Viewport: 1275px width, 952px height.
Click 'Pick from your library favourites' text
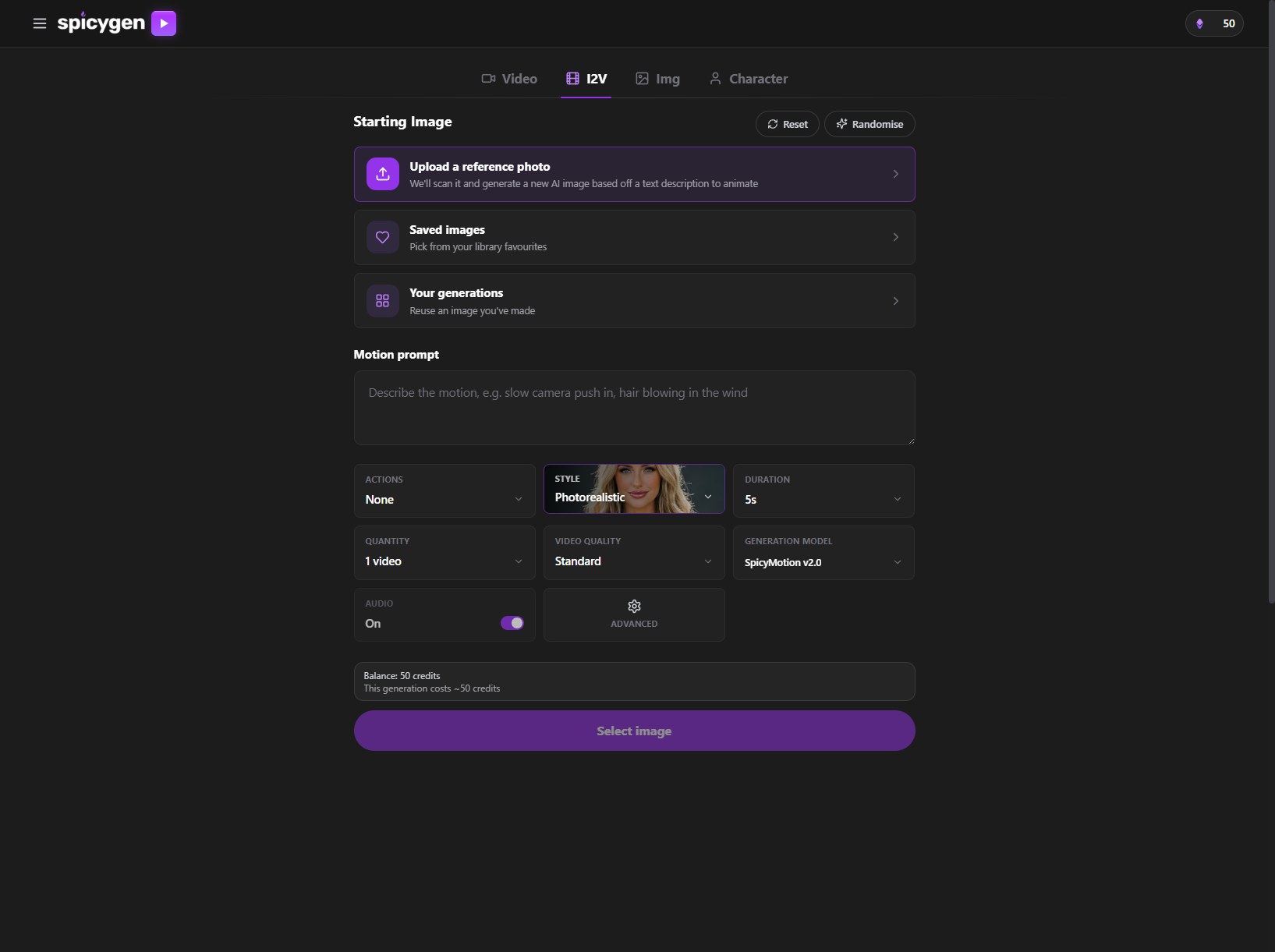(x=478, y=247)
